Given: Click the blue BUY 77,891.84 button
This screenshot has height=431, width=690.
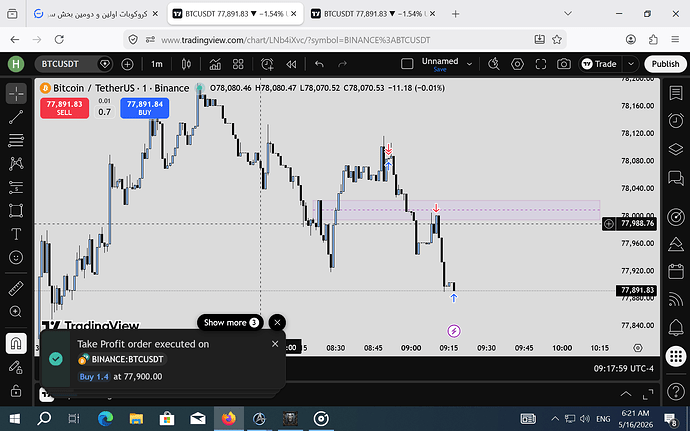Looking at the screenshot, I should [145, 108].
